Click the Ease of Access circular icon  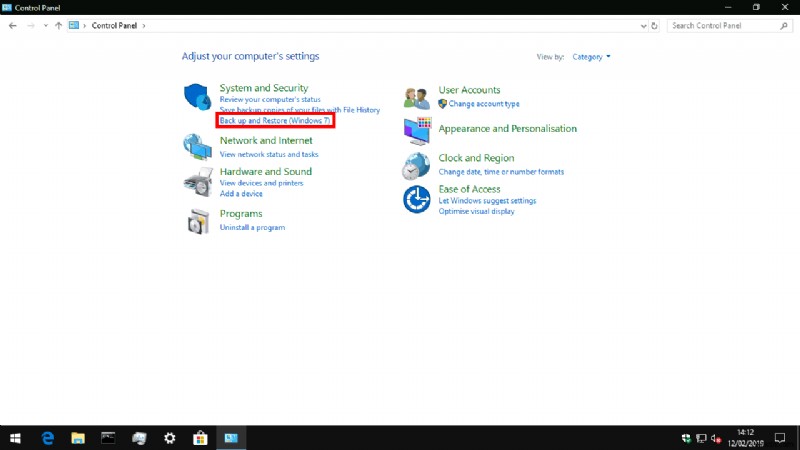pos(416,199)
